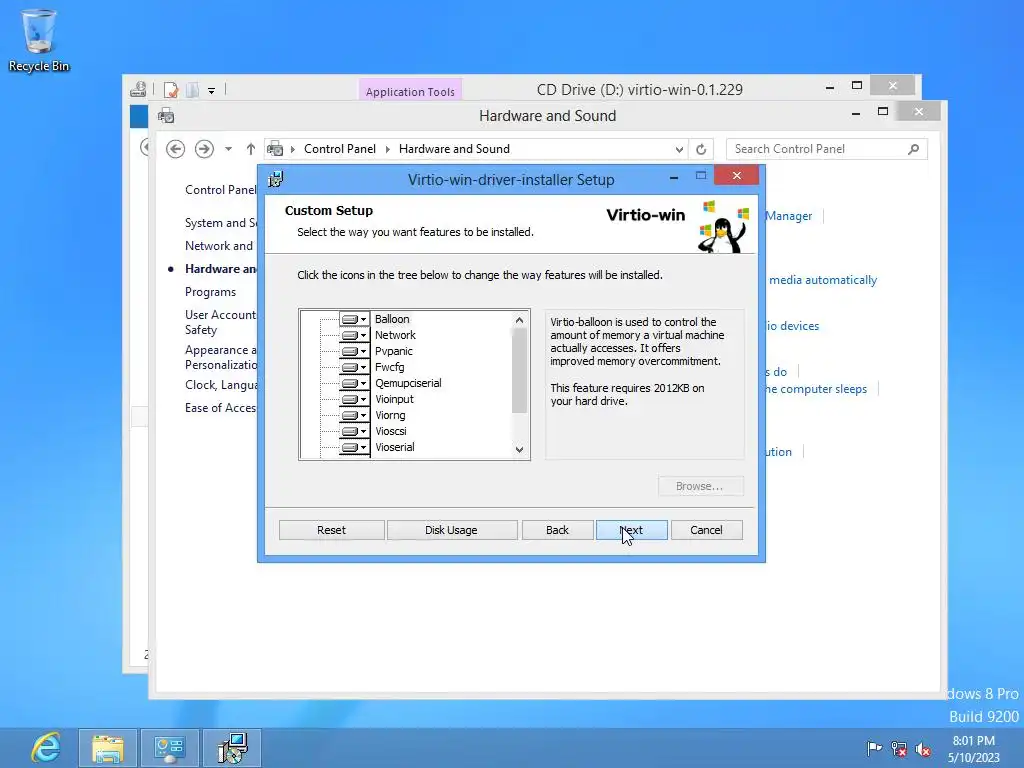Open File Explorer from taskbar

tap(108, 748)
